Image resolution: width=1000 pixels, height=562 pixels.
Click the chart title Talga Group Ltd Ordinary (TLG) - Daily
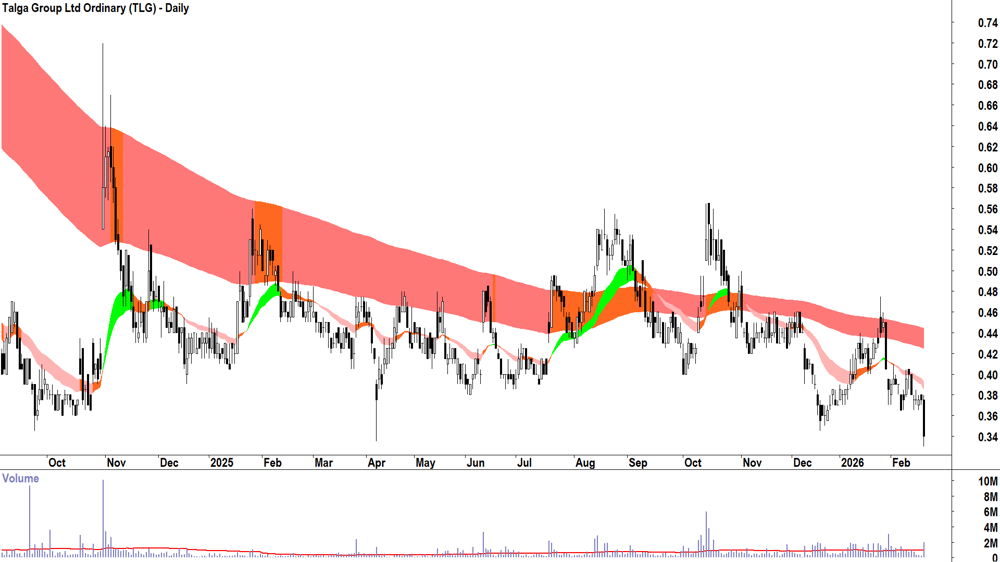coord(95,8)
